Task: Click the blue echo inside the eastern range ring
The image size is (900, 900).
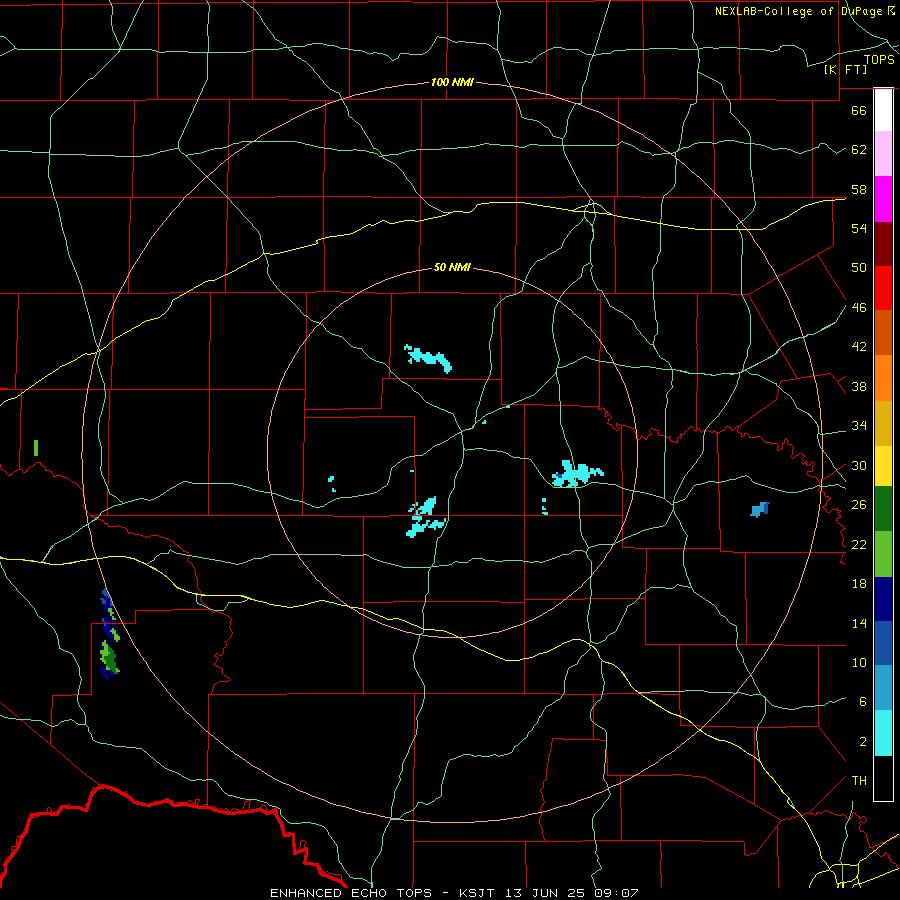Action: point(760,509)
